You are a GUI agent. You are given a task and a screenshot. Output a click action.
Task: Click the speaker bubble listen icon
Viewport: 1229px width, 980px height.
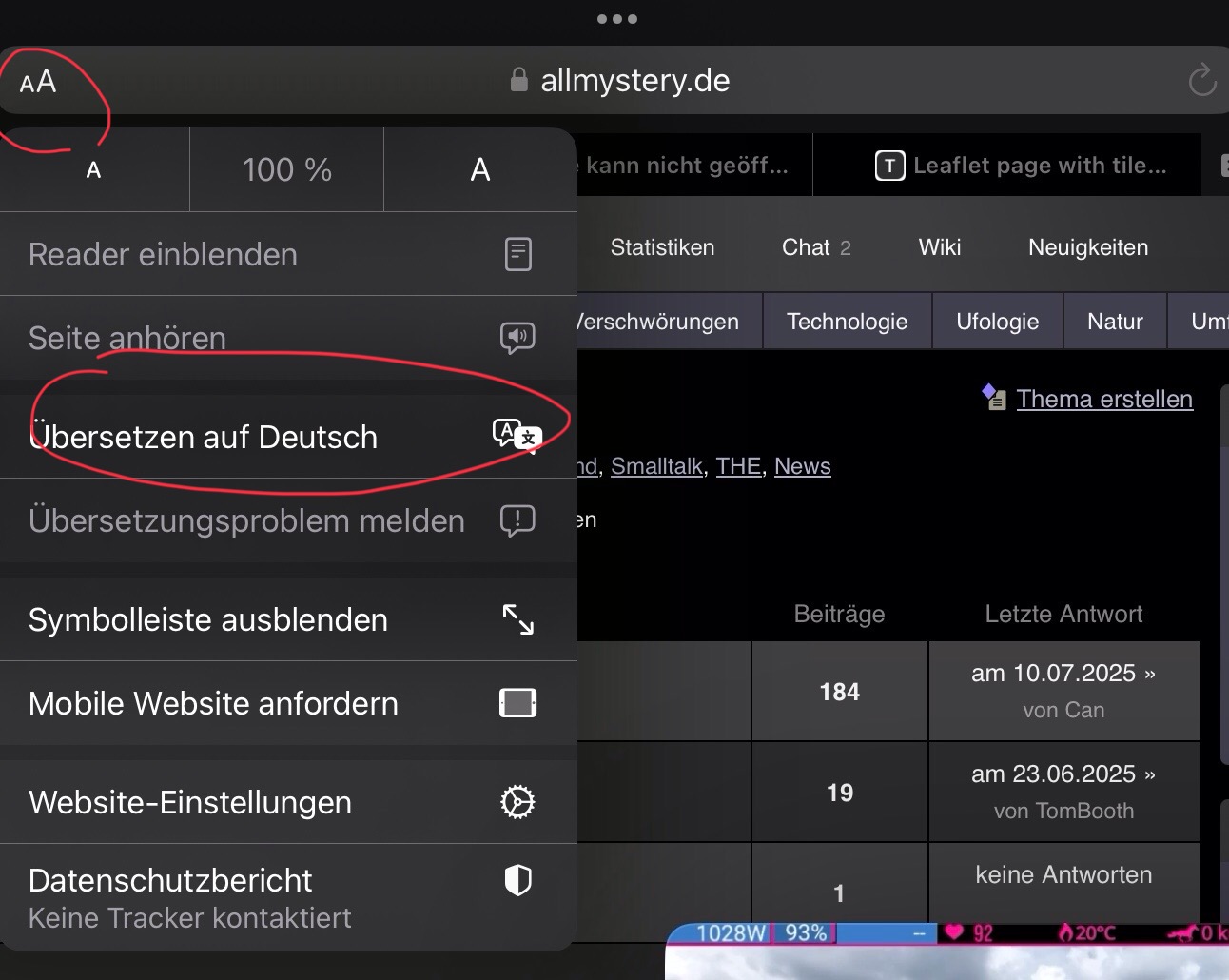click(517, 338)
